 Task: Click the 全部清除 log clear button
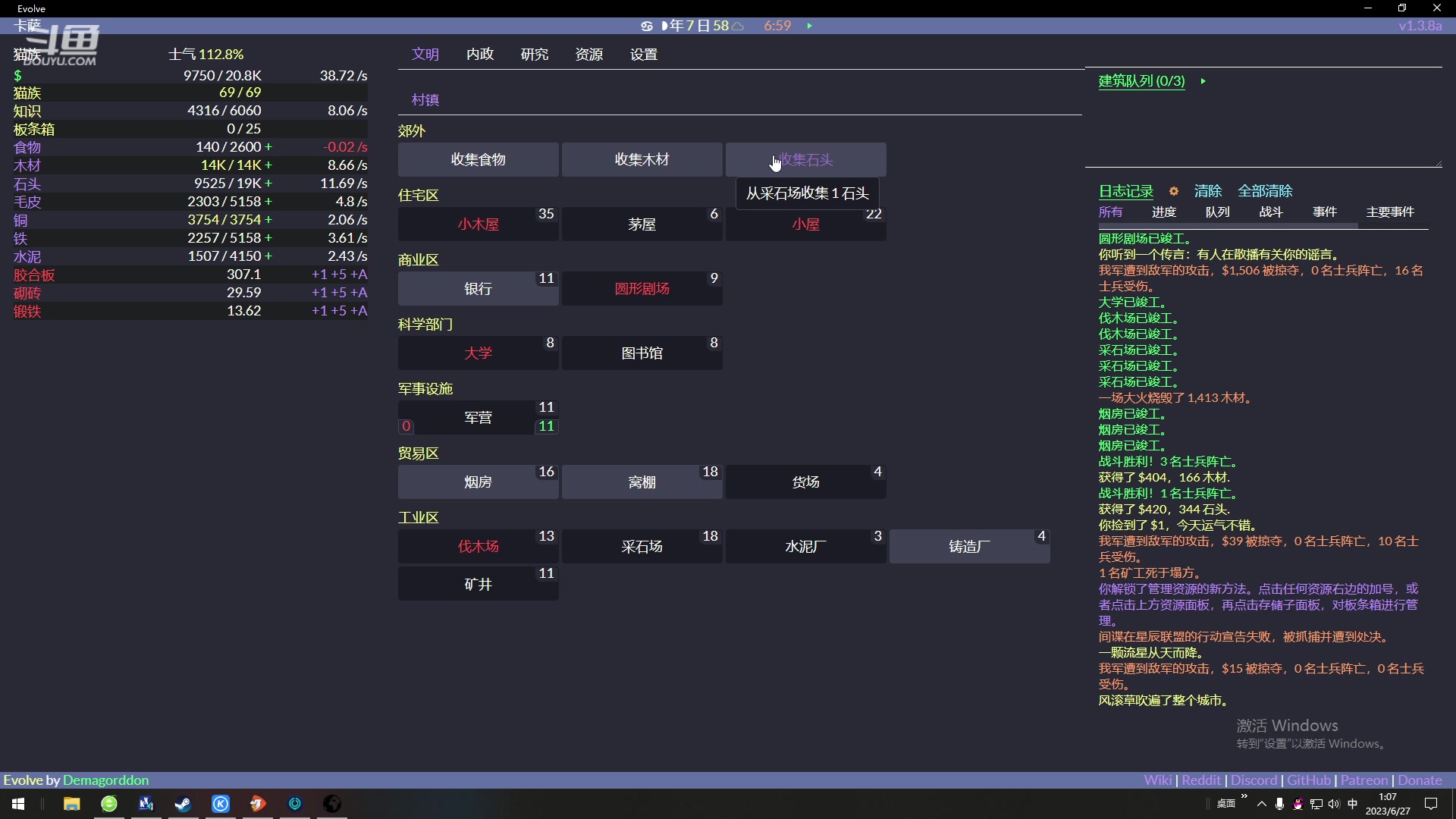(1265, 191)
